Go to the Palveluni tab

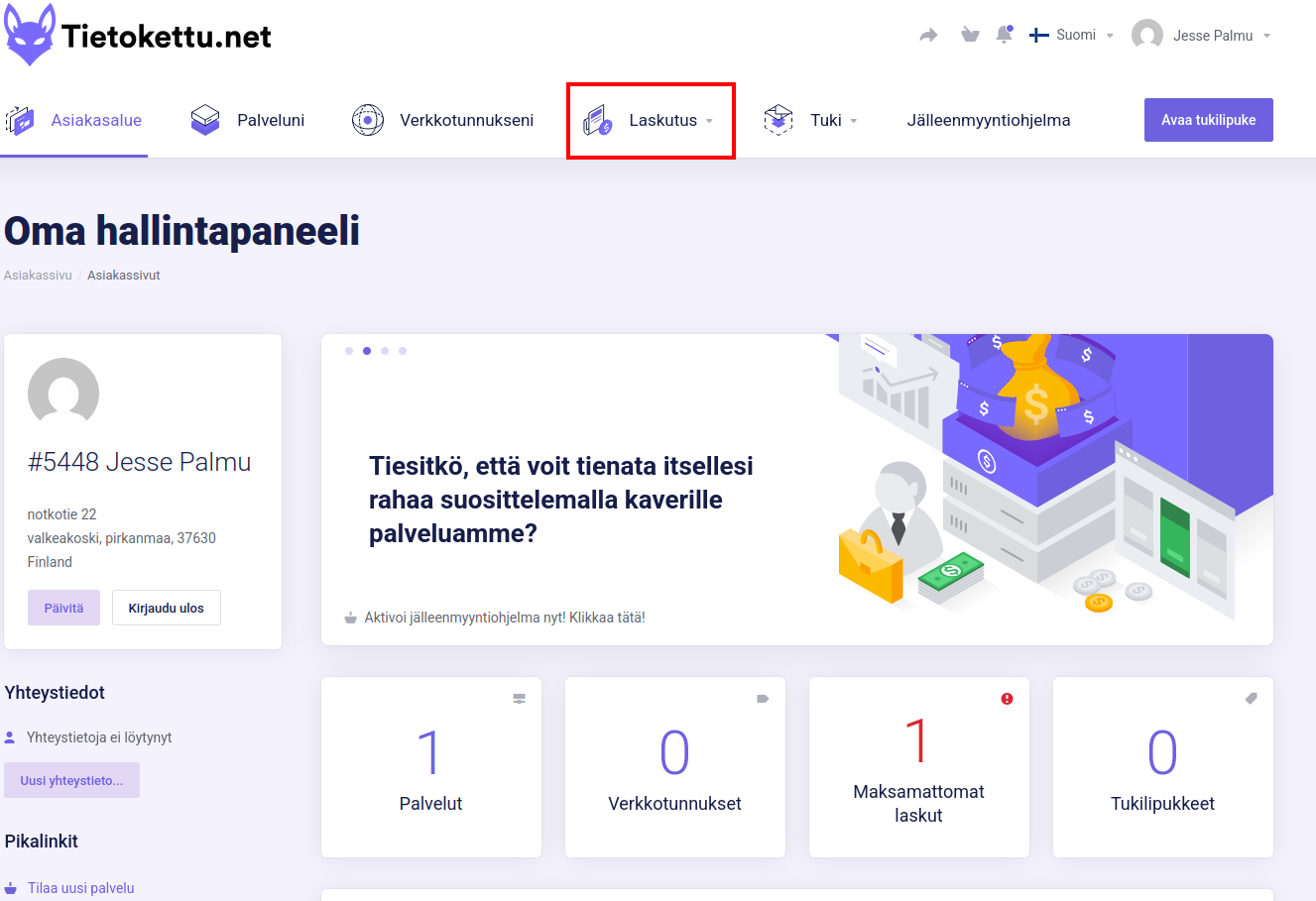[x=270, y=121]
